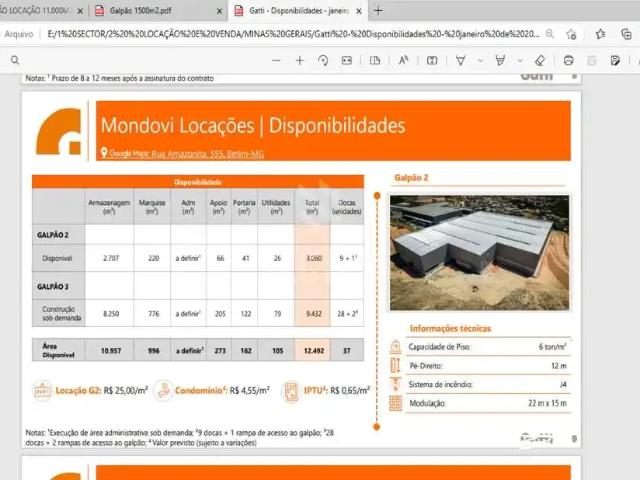Image resolution: width=640 pixels, height=480 pixels.
Task: Click the 'Galpão 2' image caption
Action: click(411, 178)
